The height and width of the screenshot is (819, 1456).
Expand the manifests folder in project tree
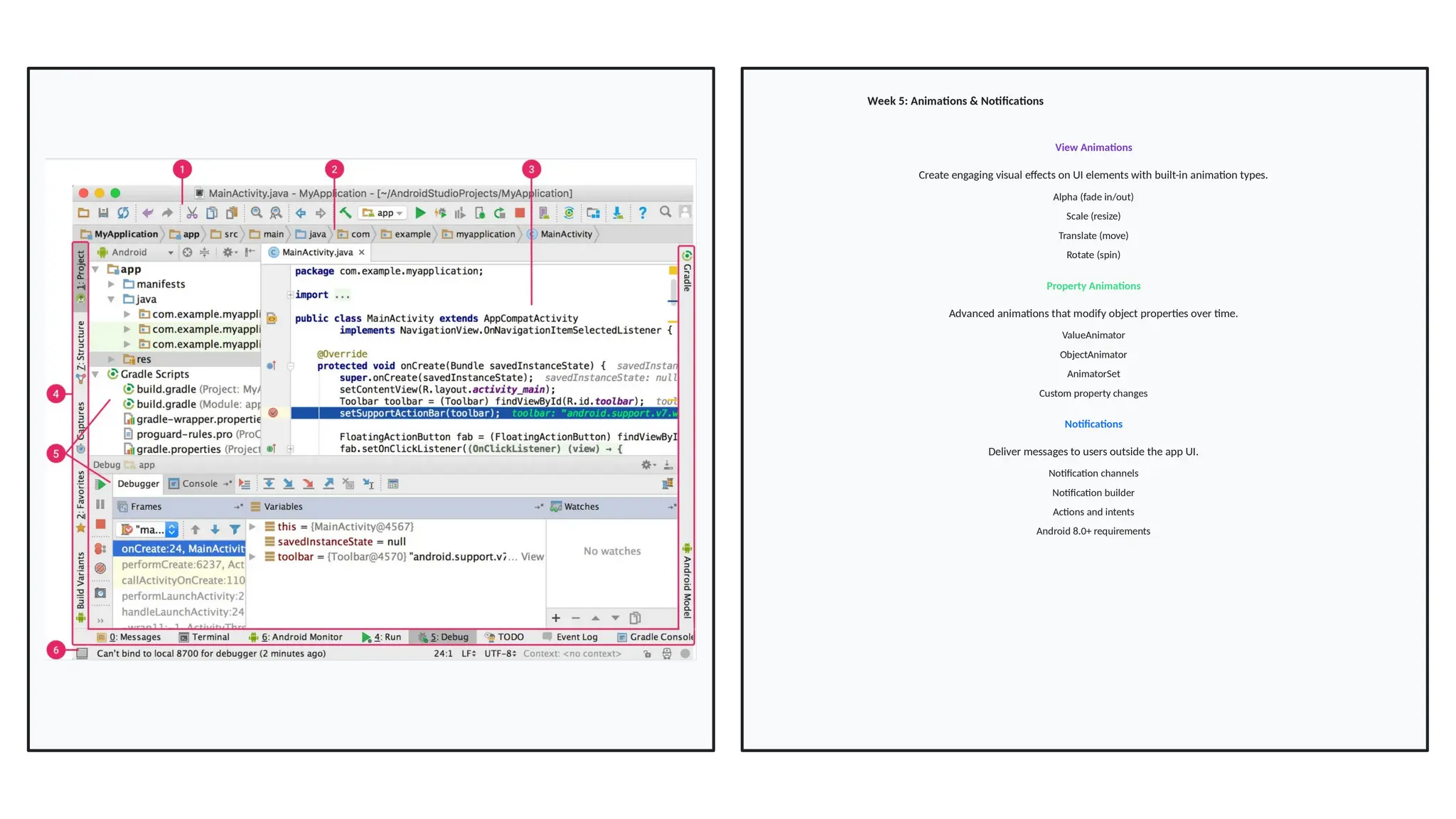pos(112,284)
